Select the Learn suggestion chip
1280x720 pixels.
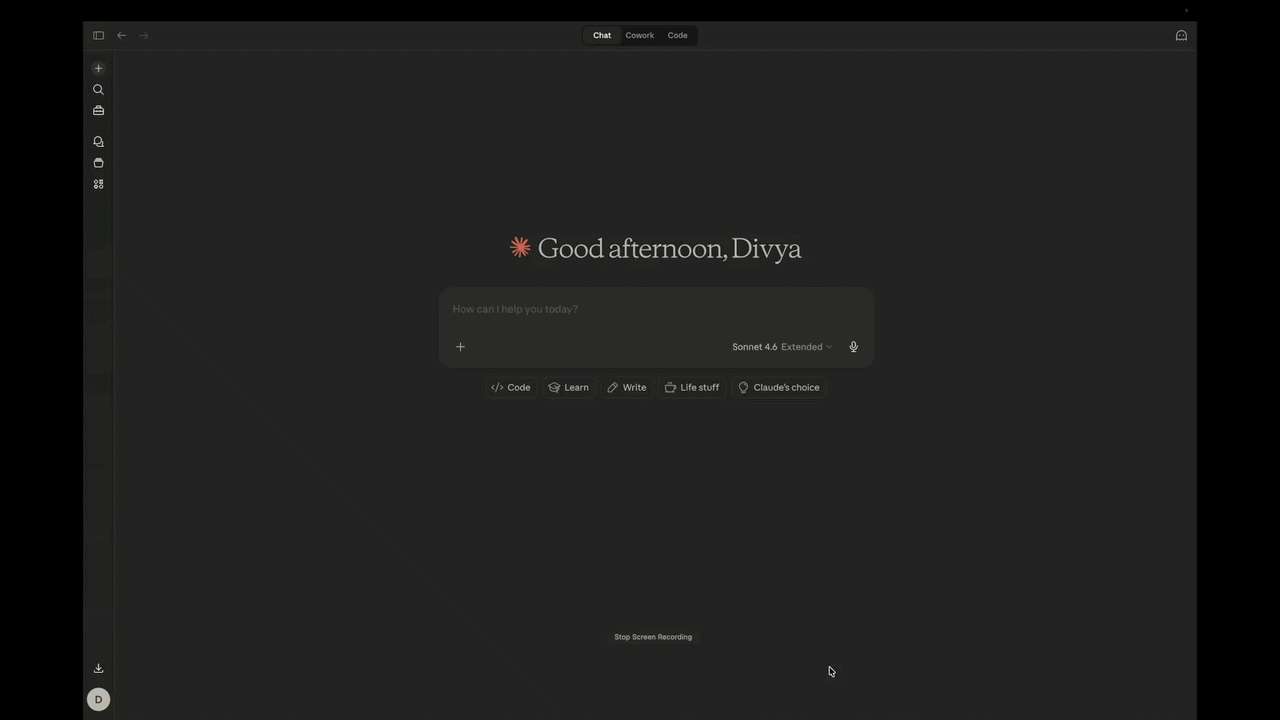tap(568, 387)
